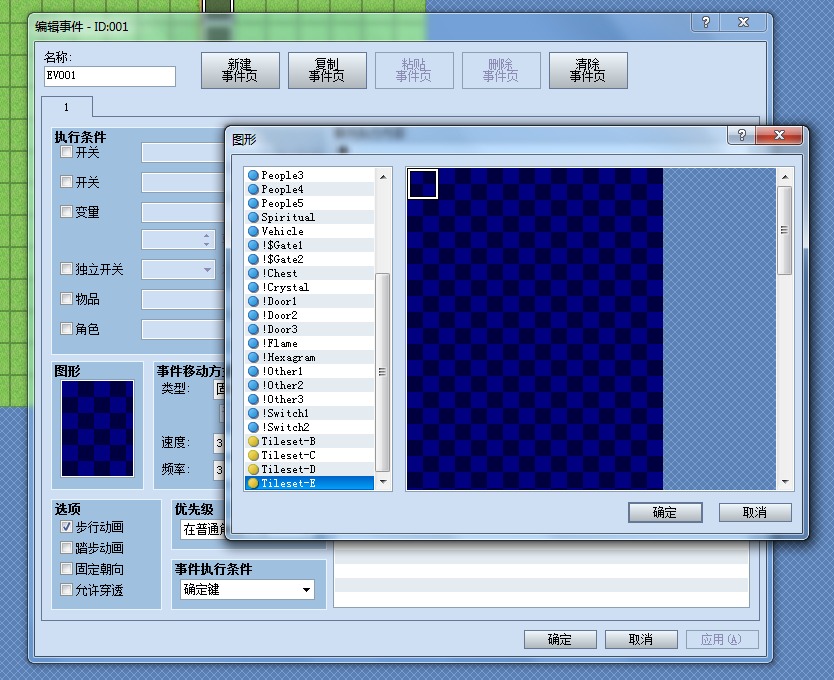Click the yellow icon beside Tileset-C
This screenshot has width=834, height=680.
click(253, 455)
